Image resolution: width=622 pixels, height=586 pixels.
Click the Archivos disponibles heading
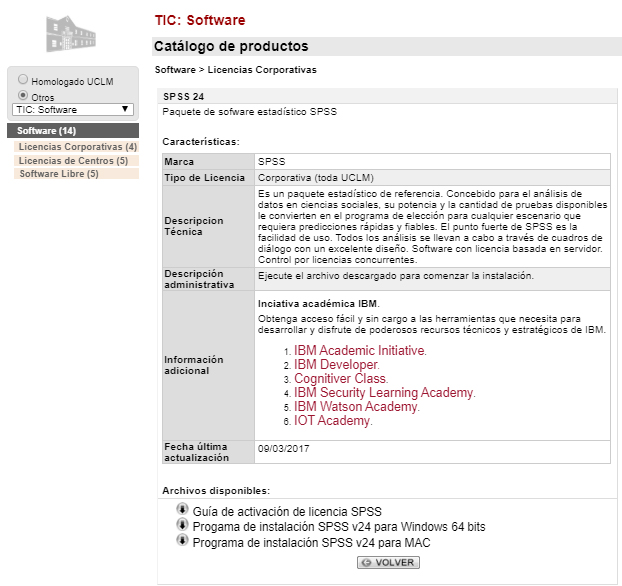click(x=216, y=491)
